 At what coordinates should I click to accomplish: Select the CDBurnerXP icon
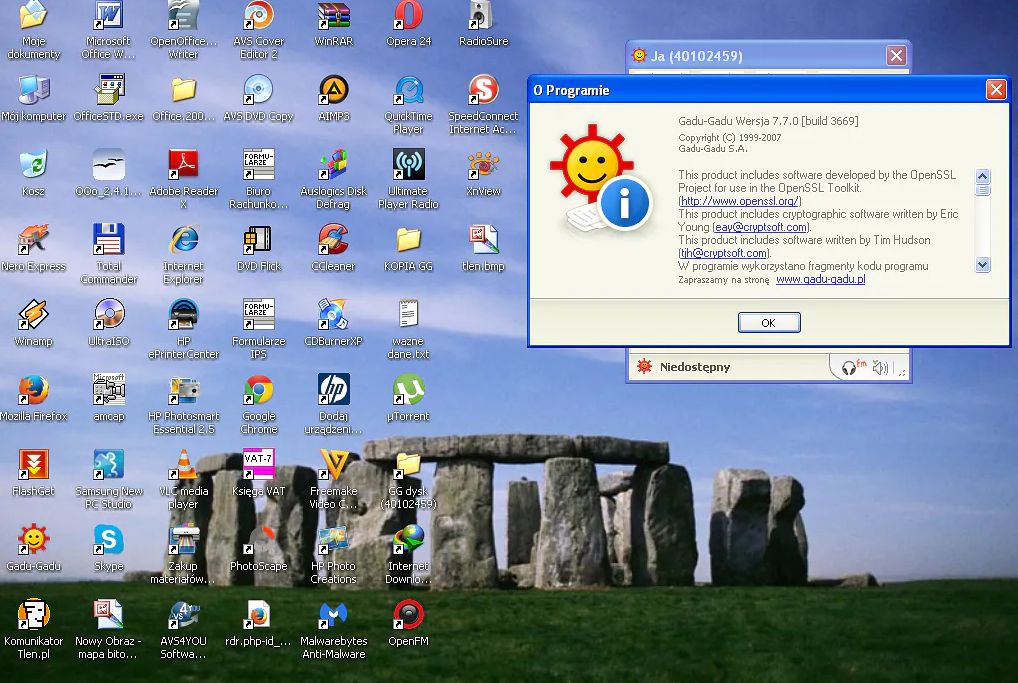point(334,323)
